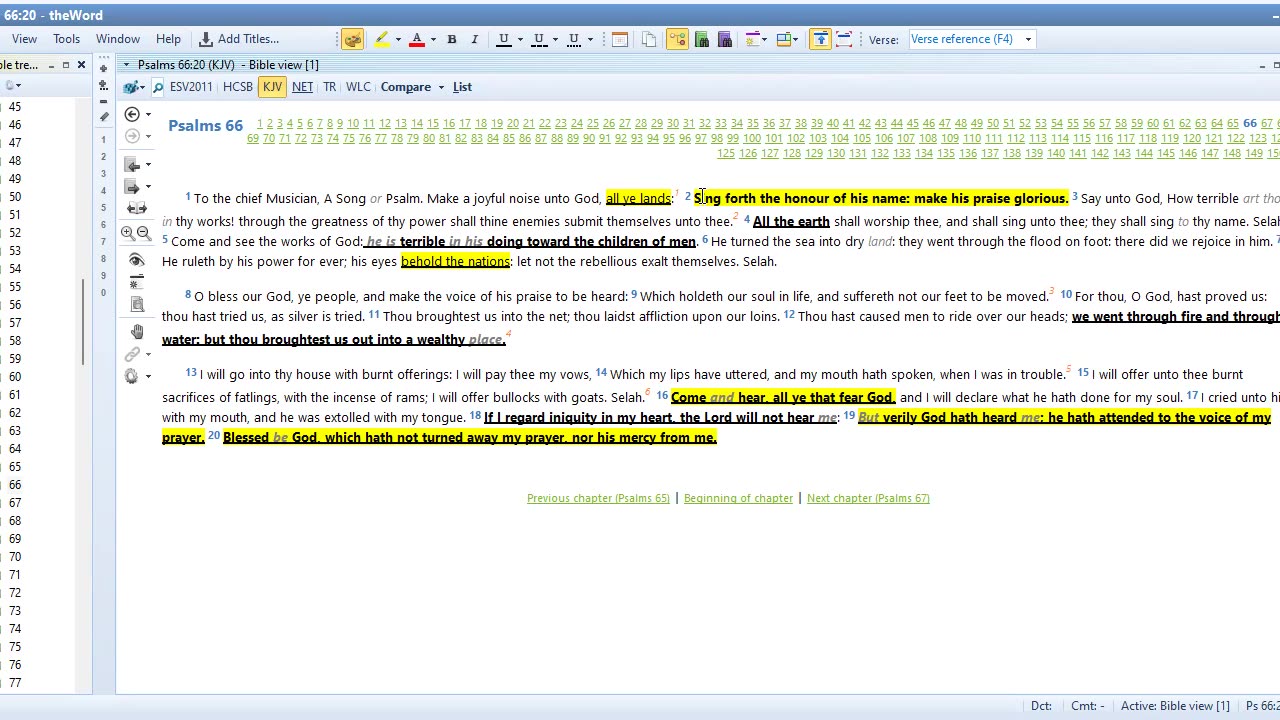The height and width of the screenshot is (720, 1280).
Task: Click the document preview icon
Action: 136,304
